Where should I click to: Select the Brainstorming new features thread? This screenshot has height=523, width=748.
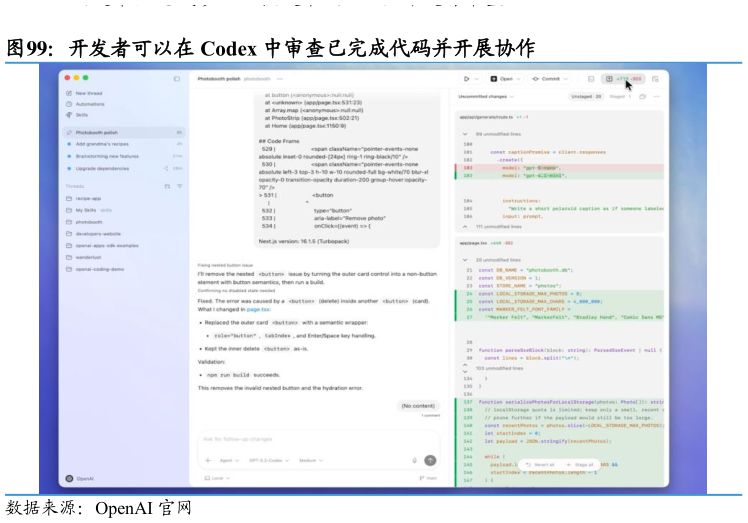tap(124, 156)
